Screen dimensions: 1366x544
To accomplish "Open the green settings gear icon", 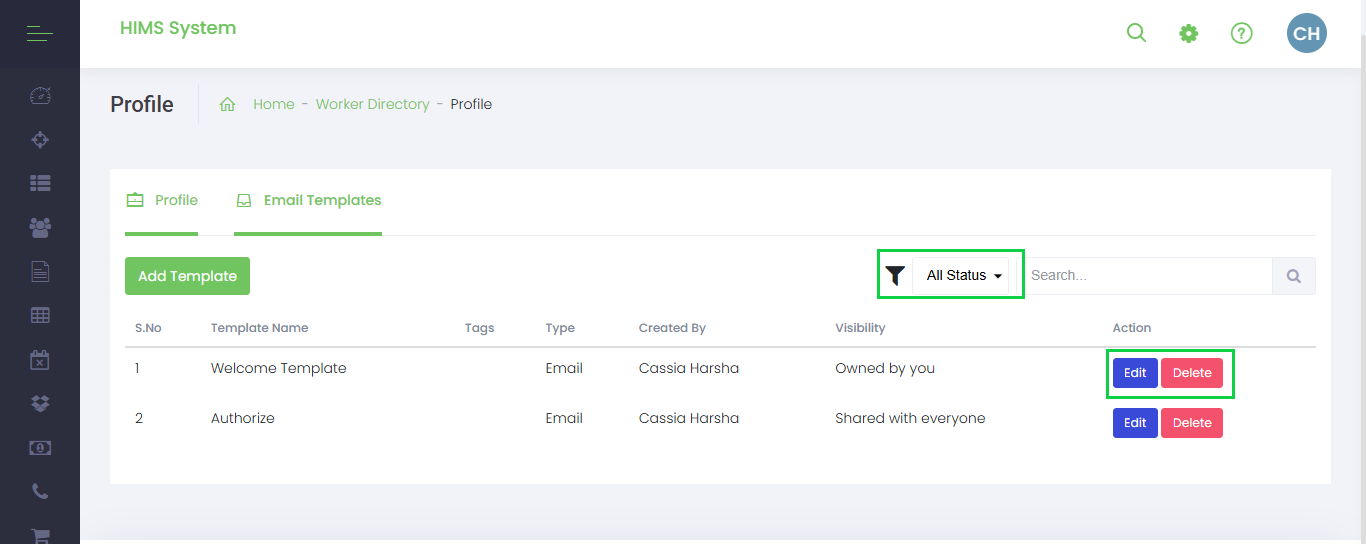I will 1188,34.
